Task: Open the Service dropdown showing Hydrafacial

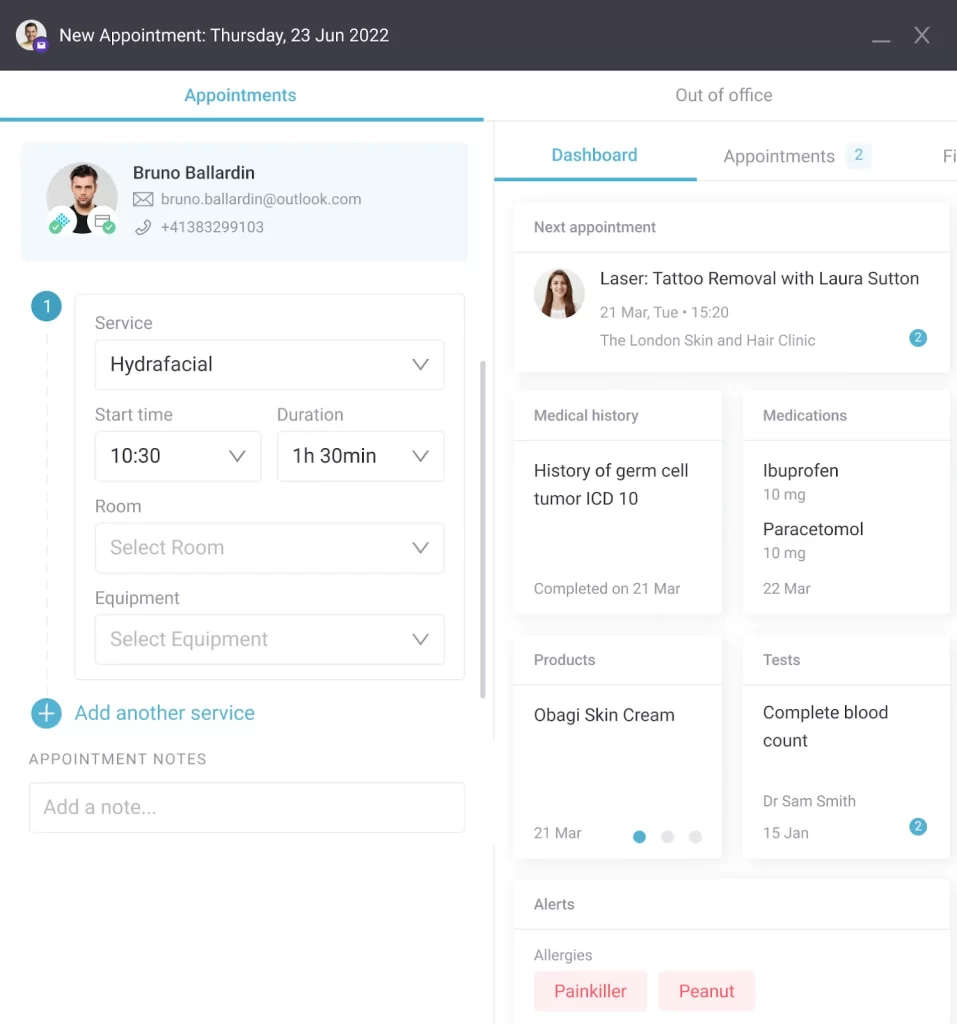Action: (269, 364)
